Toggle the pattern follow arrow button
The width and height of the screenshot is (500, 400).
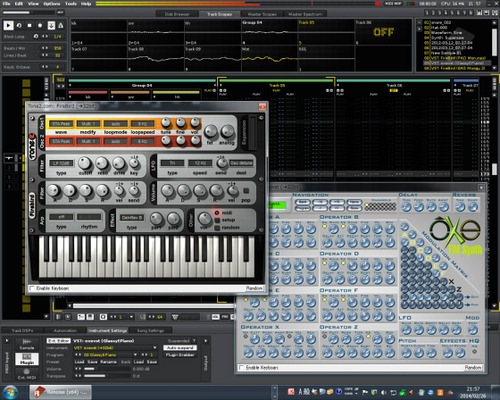pyautogui.click(x=51, y=25)
